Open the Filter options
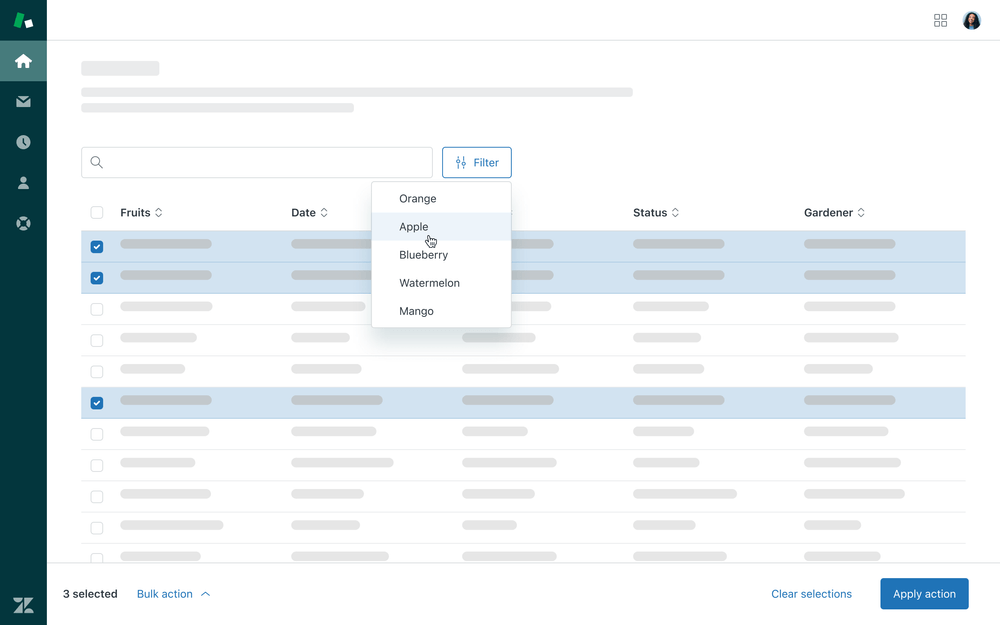This screenshot has width=1000, height=625. pyautogui.click(x=476, y=162)
